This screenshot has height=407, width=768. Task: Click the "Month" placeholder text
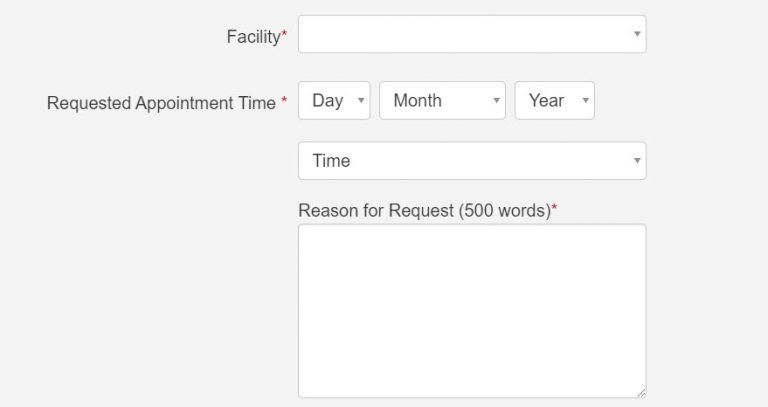click(x=418, y=100)
